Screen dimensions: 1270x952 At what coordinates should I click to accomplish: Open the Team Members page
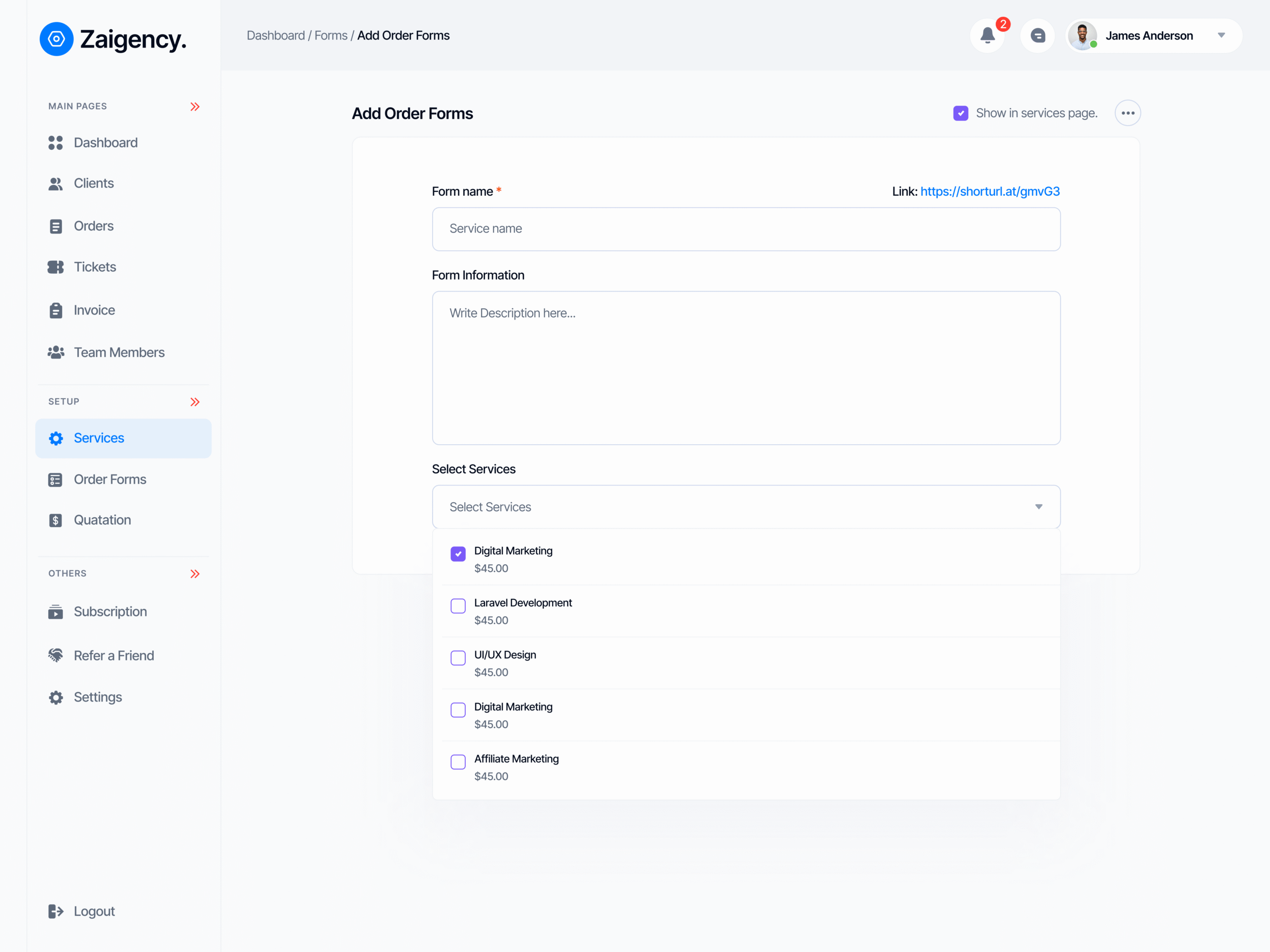[x=119, y=353]
